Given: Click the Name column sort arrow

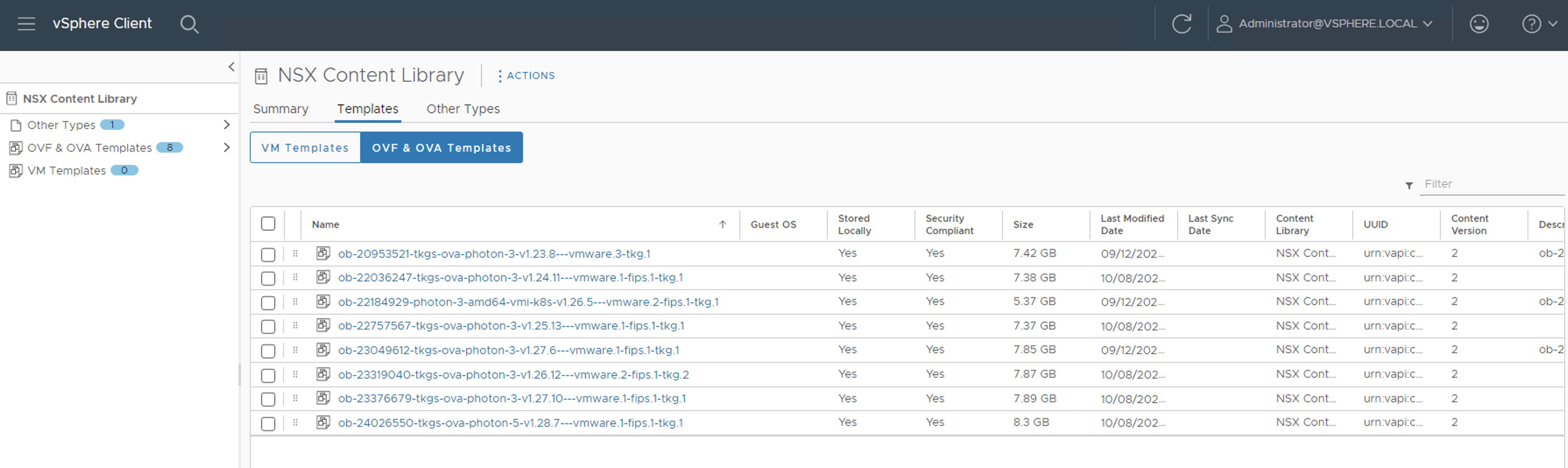Looking at the screenshot, I should [x=722, y=224].
